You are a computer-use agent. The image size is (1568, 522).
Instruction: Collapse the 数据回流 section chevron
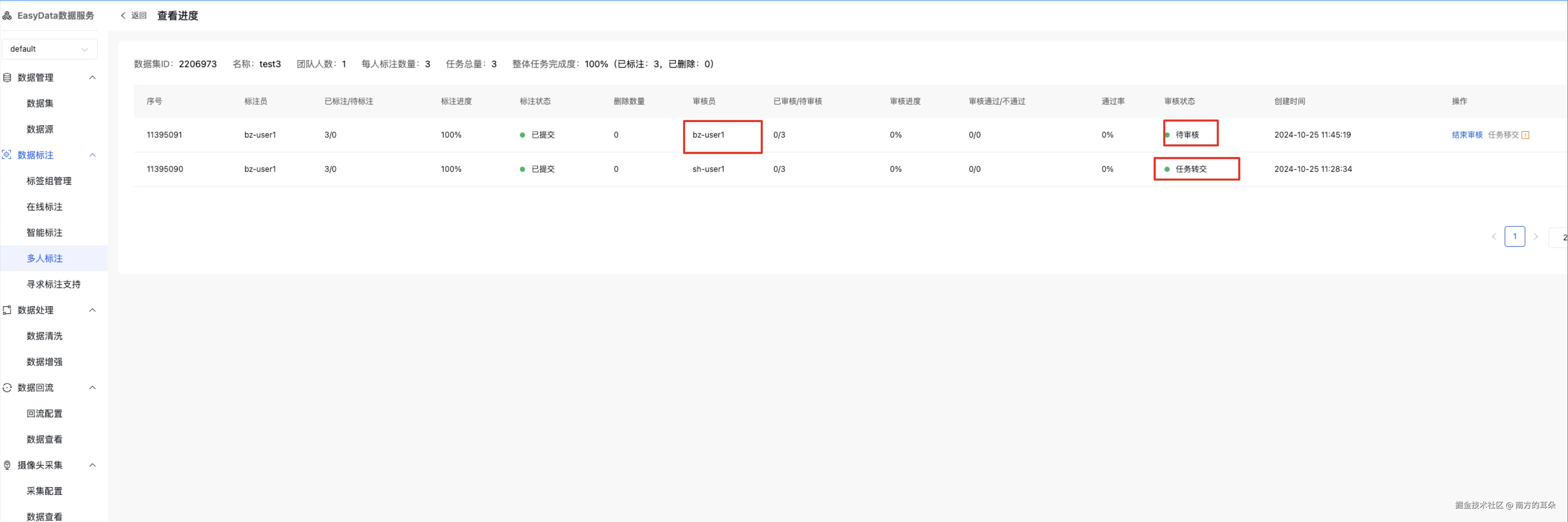coord(92,388)
